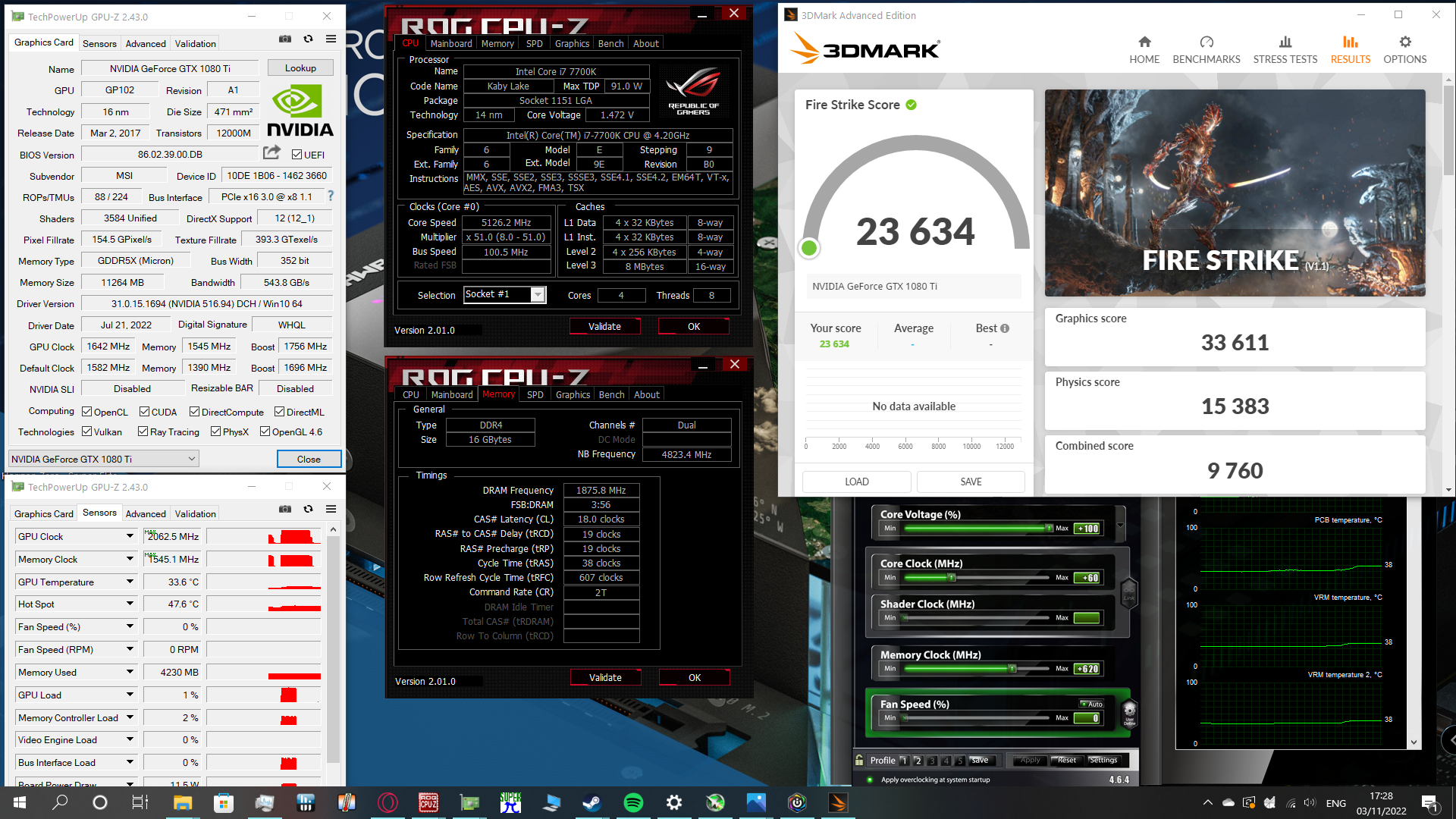This screenshot has width=1456, height=819.
Task: Refresh sensors in lower GPU-Z window
Action: tap(308, 510)
